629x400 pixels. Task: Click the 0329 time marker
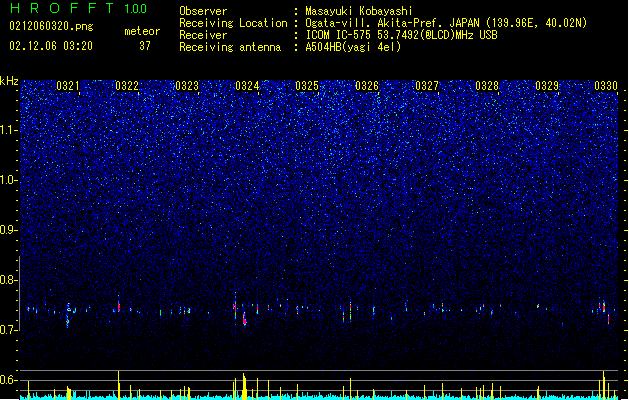(547, 86)
